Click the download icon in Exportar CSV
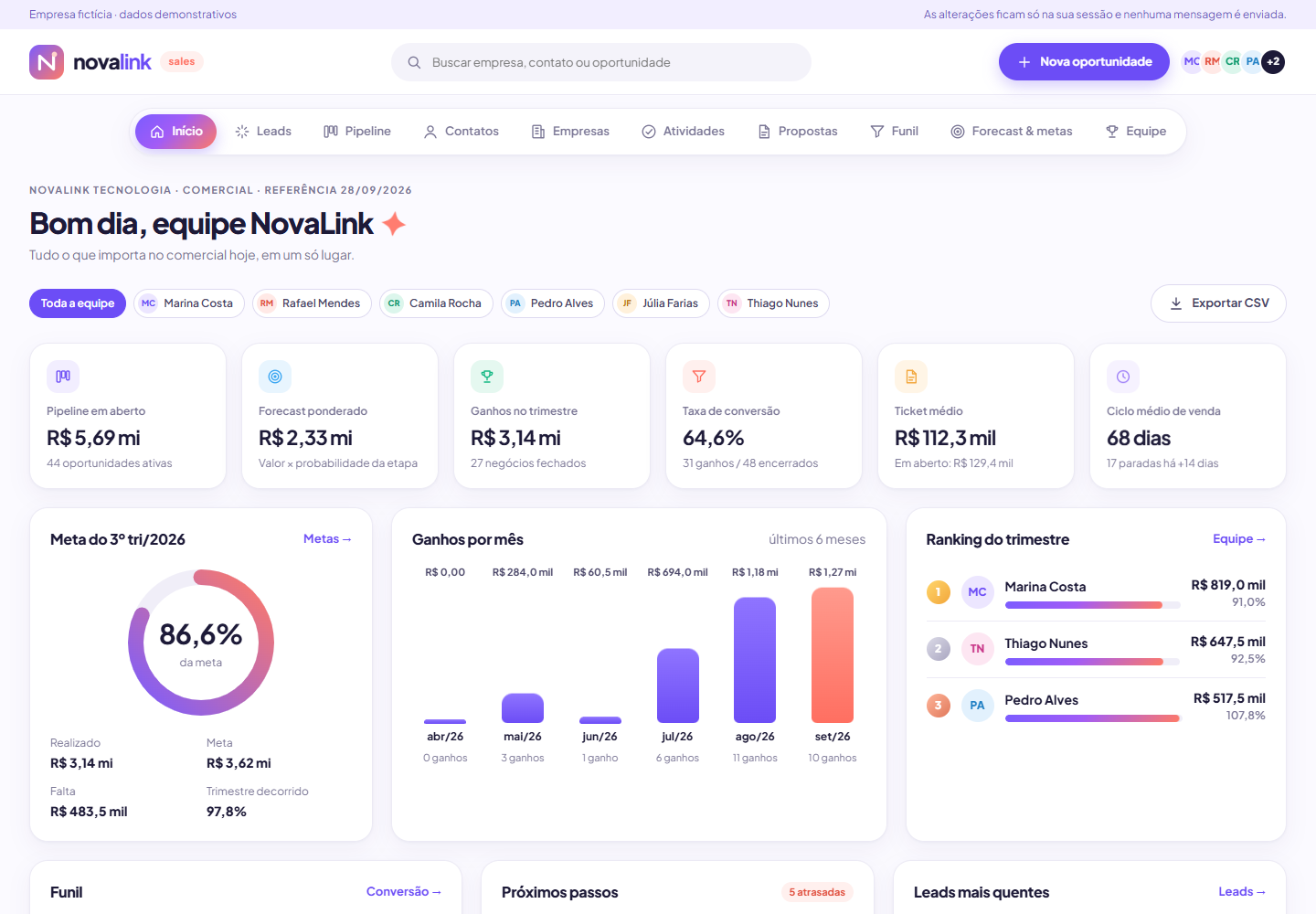Image resolution: width=1316 pixels, height=914 pixels. [x=1176, y=303]
